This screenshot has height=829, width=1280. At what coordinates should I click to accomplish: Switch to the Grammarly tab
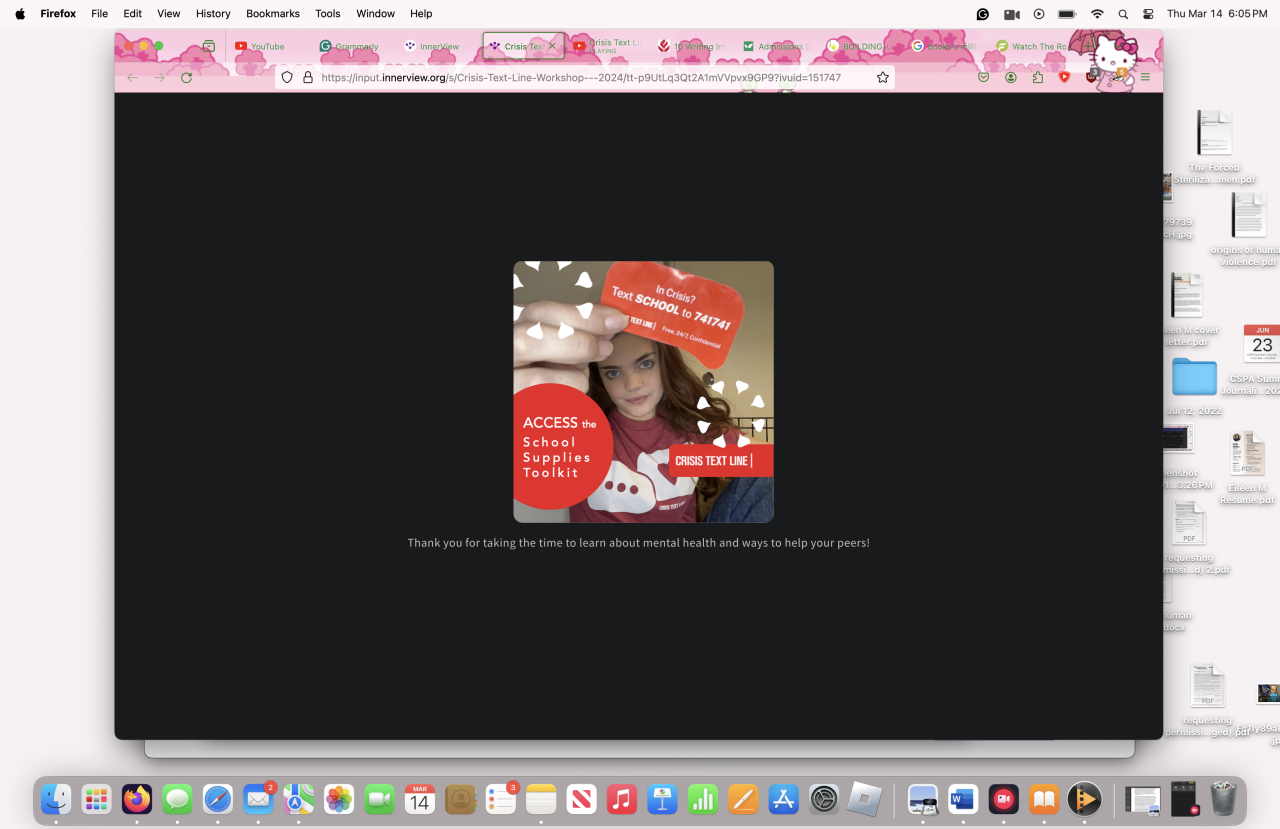click(352, 46)
